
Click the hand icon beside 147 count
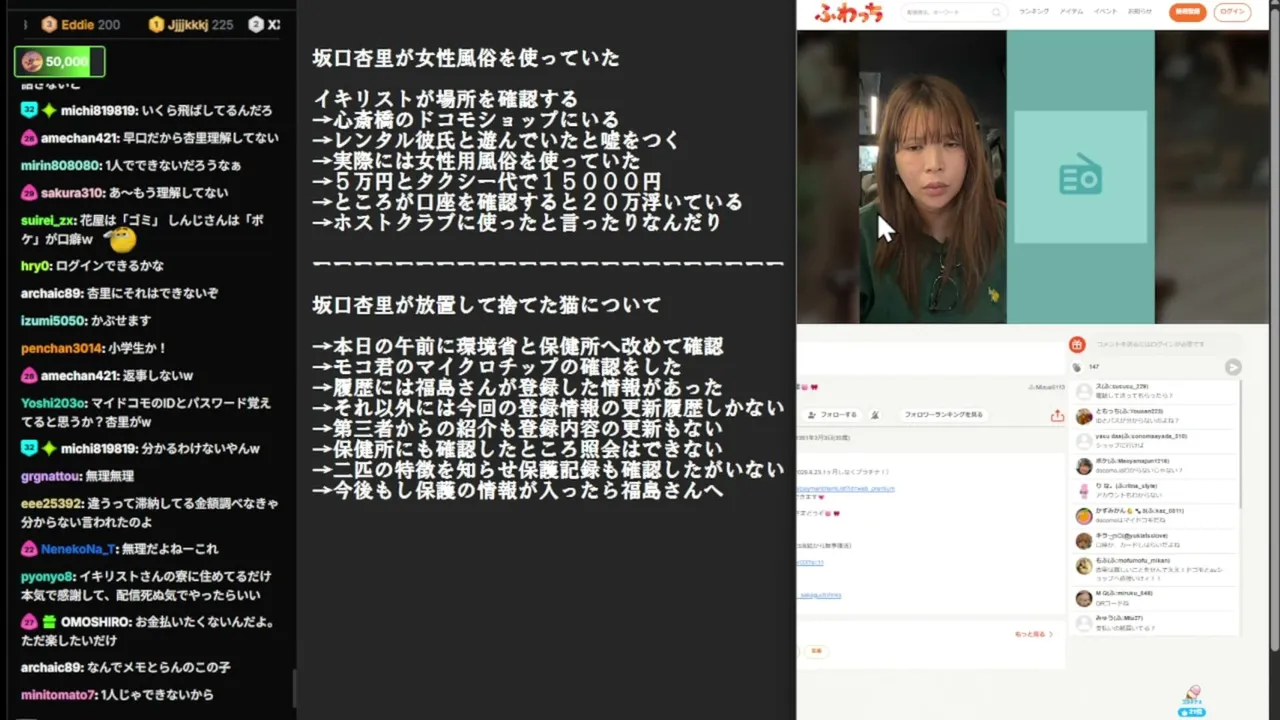(1077, 367)
